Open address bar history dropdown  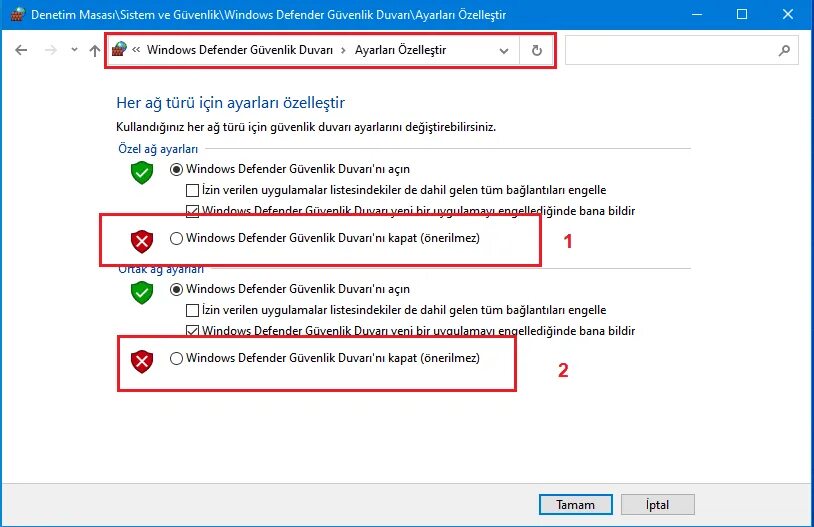click(504, 51)
